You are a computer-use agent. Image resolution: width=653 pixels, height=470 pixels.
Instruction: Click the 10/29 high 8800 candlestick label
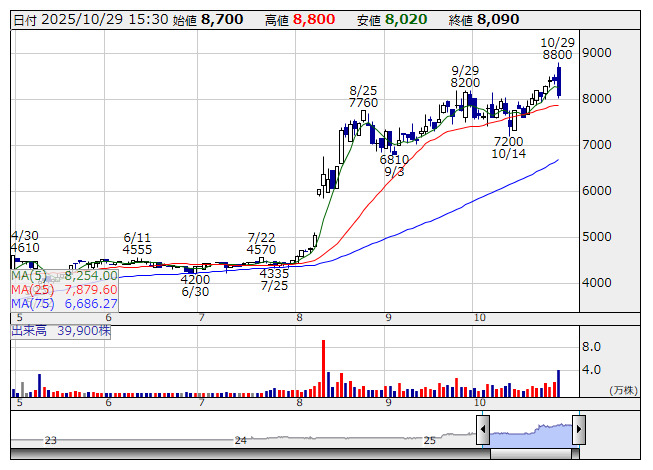(557, 49)
